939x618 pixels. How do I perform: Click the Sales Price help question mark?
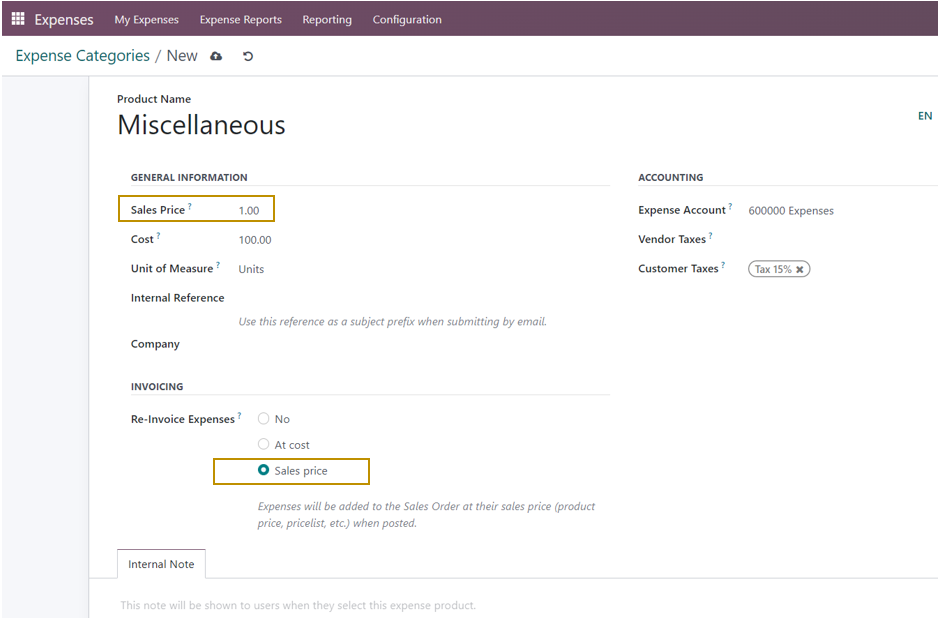point(190,207)
